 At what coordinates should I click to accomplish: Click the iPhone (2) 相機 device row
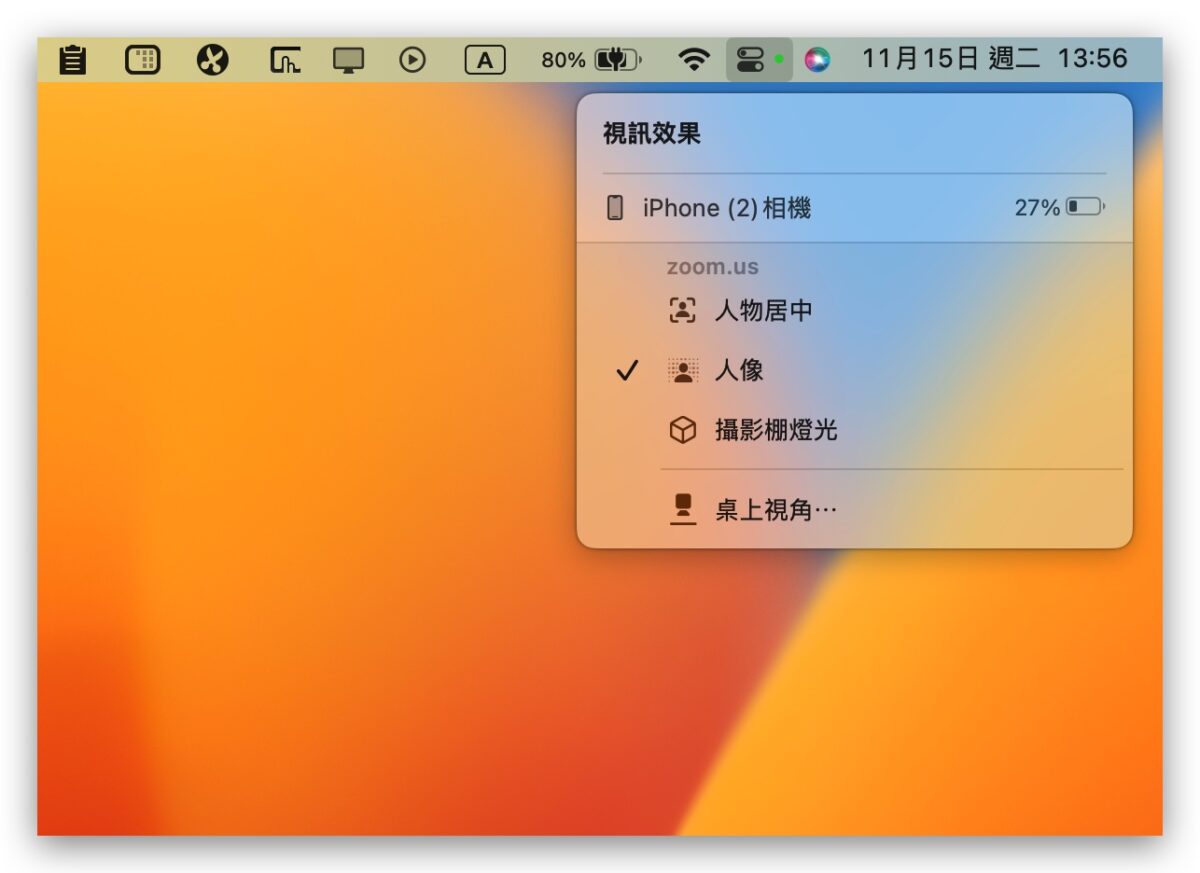pos(854,208)
